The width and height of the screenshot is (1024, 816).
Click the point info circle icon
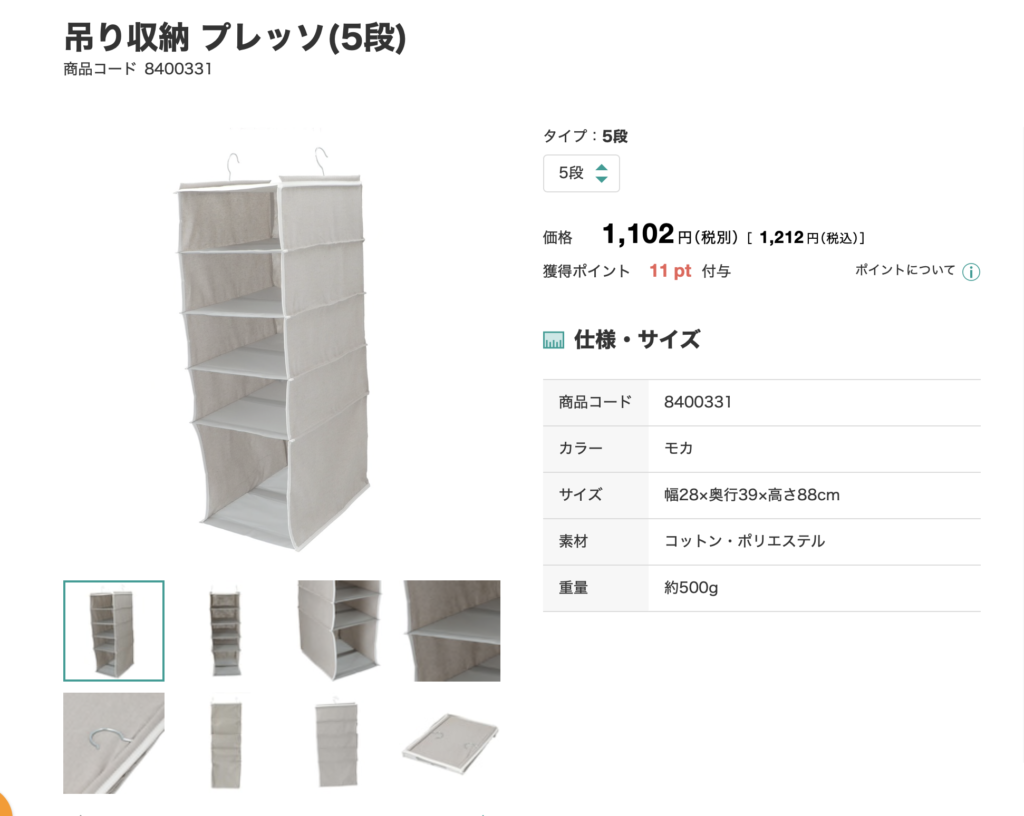pyautogui.click(x=971, y=272)
